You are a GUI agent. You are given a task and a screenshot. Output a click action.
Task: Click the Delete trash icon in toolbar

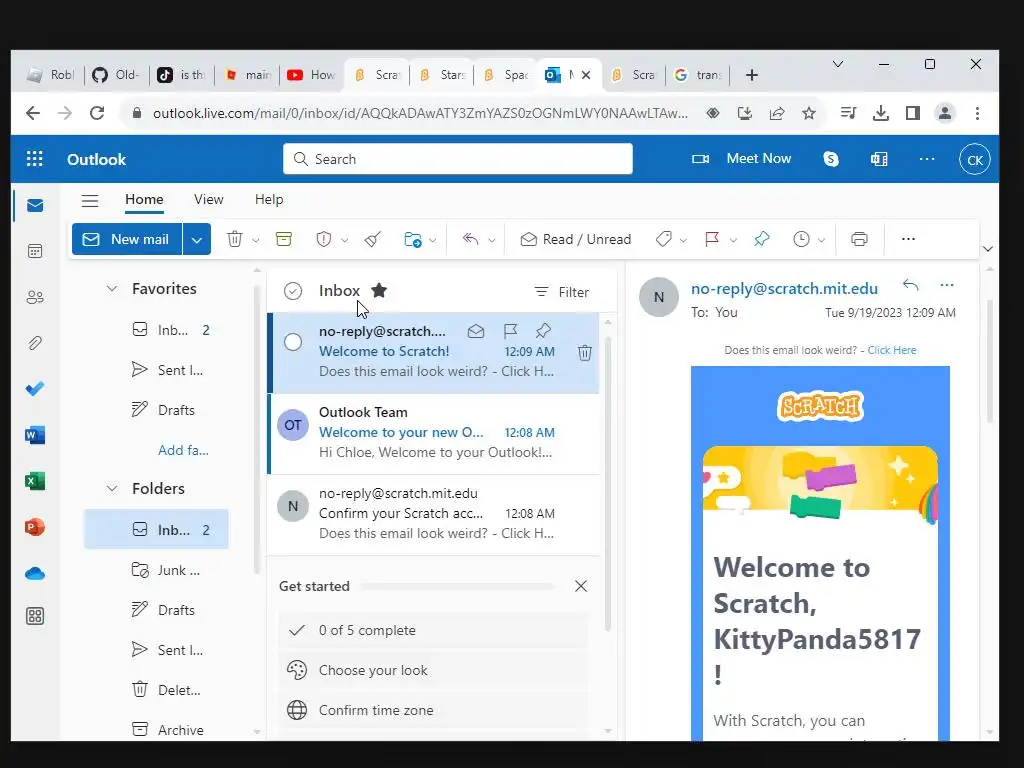point(234,239)
